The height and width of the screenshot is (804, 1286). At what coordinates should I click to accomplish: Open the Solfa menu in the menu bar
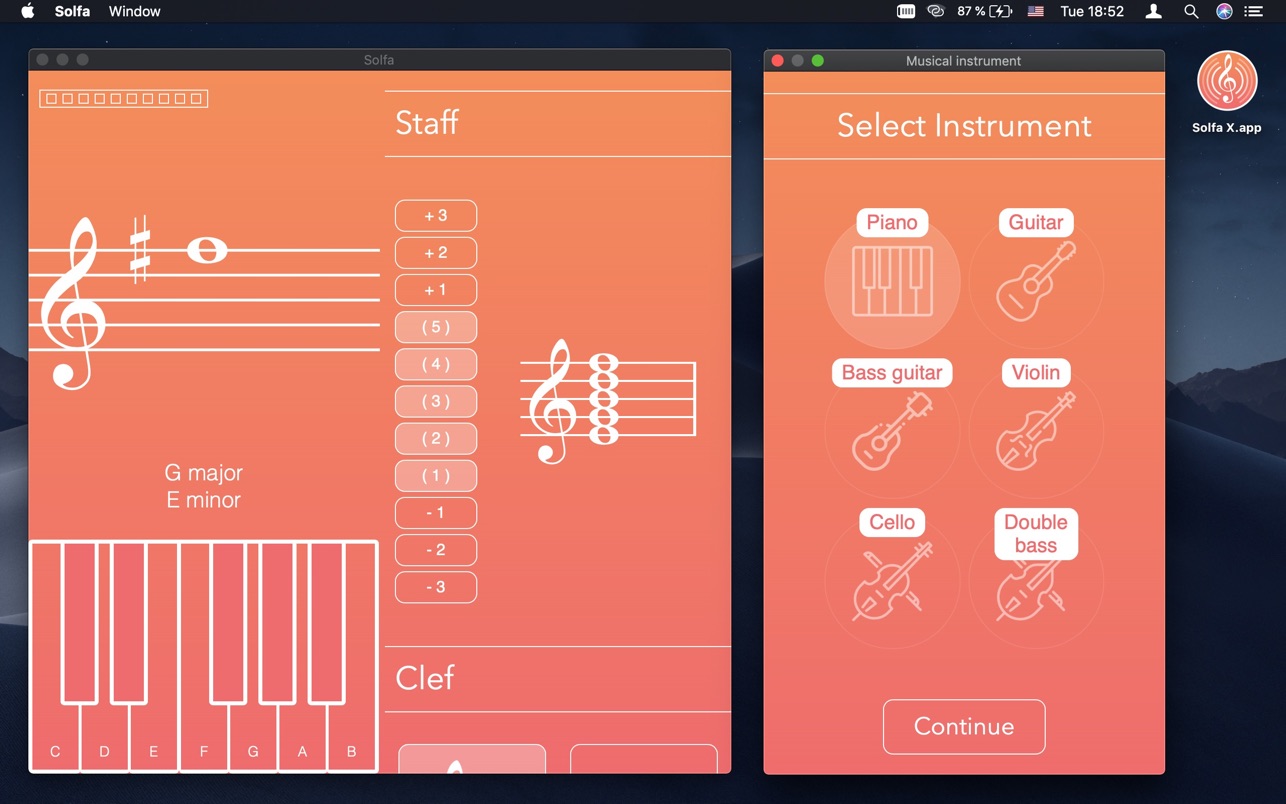tap(72, 12)
